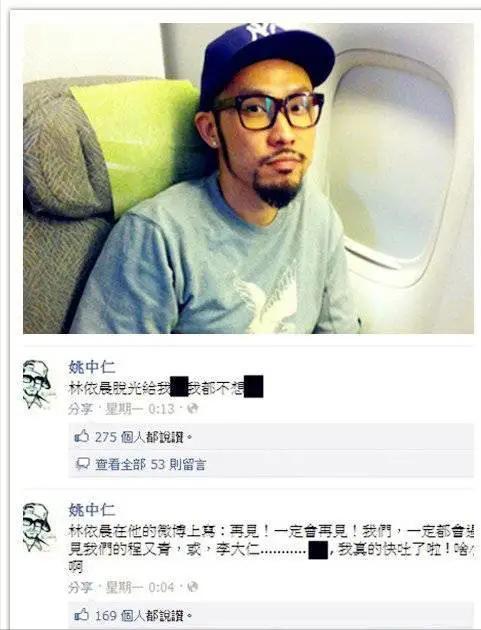Click second post's text about 微博
The image size is (481, 630).
pos(271,549)
